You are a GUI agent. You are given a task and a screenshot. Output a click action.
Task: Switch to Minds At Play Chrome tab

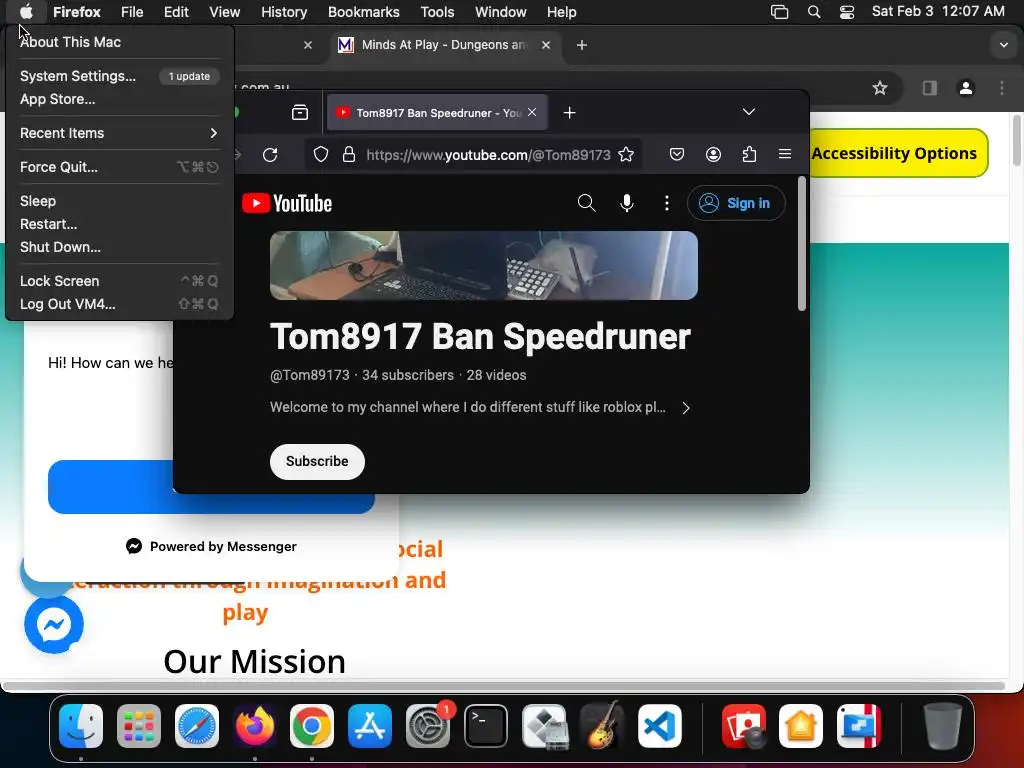(x=444, y=45)
